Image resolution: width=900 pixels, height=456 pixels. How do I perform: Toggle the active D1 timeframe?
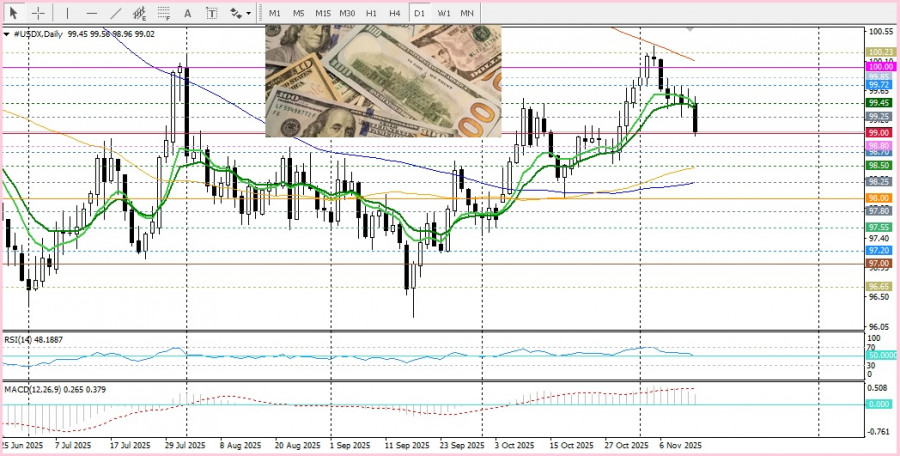tap(420, 13)
